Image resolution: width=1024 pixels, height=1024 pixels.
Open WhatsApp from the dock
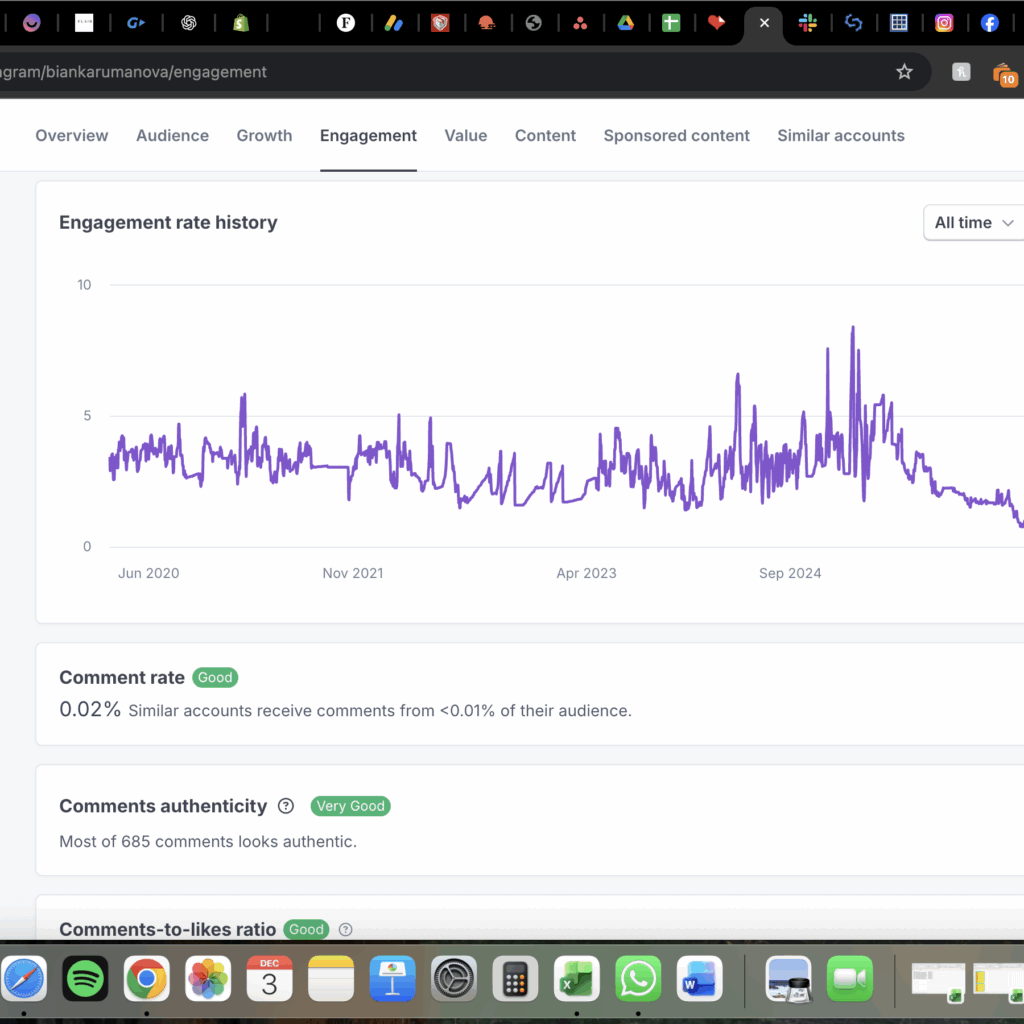point(638,978)
